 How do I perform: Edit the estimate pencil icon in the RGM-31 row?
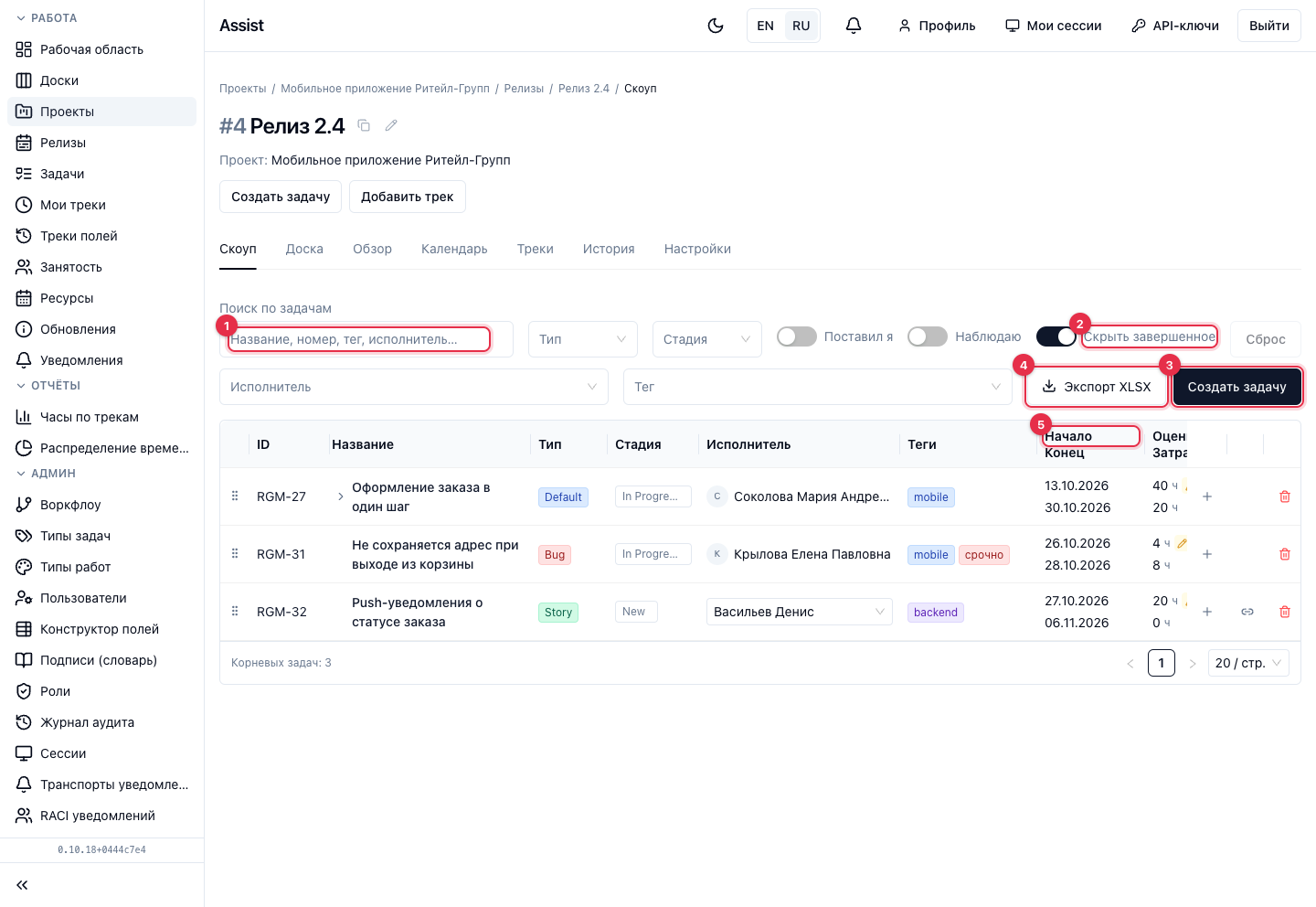pos(1182,543)
